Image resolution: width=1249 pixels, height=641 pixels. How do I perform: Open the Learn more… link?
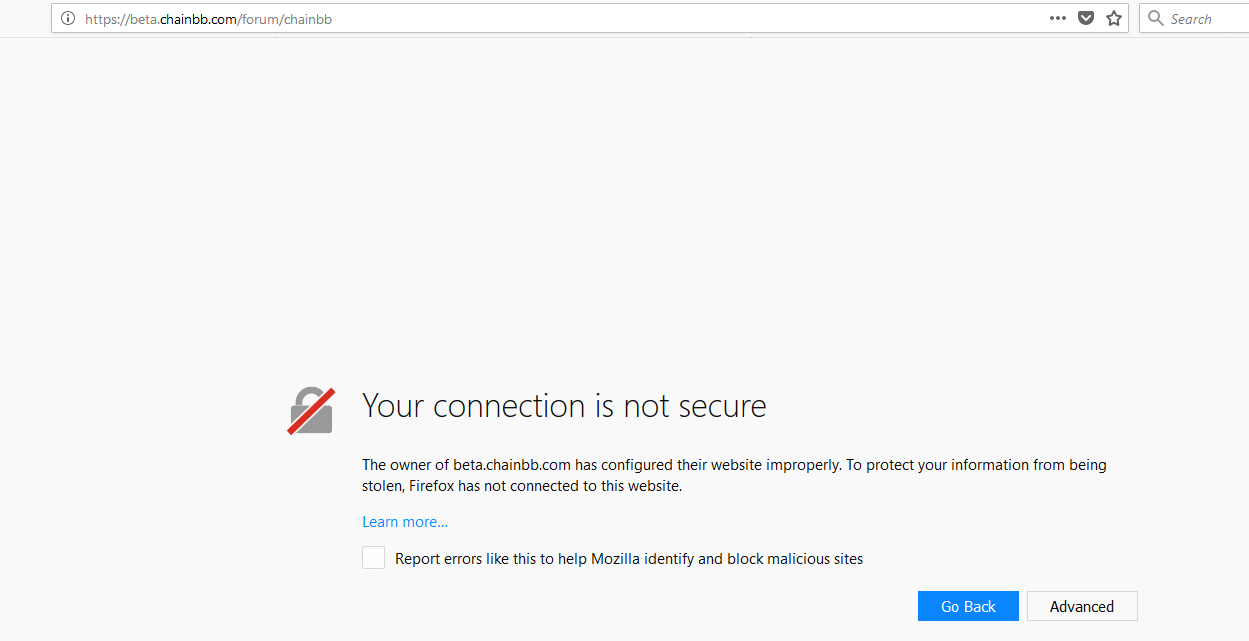pyautogui.click(x=405, y=522)
